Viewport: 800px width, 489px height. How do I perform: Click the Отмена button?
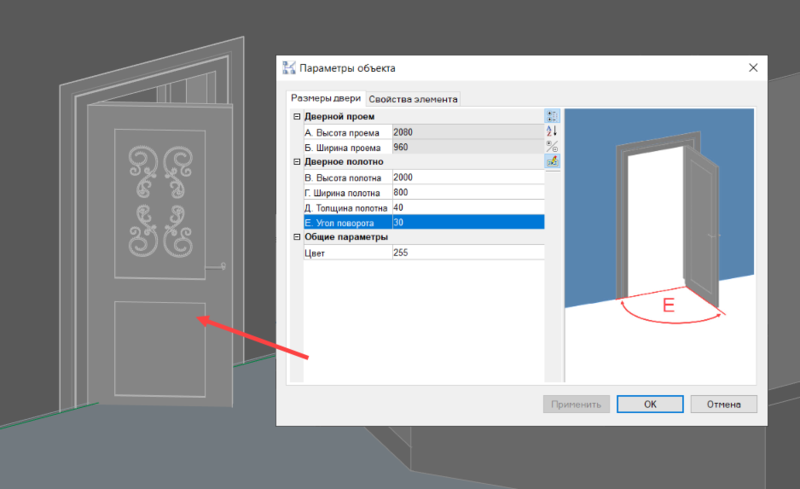[x=723, y=404]
